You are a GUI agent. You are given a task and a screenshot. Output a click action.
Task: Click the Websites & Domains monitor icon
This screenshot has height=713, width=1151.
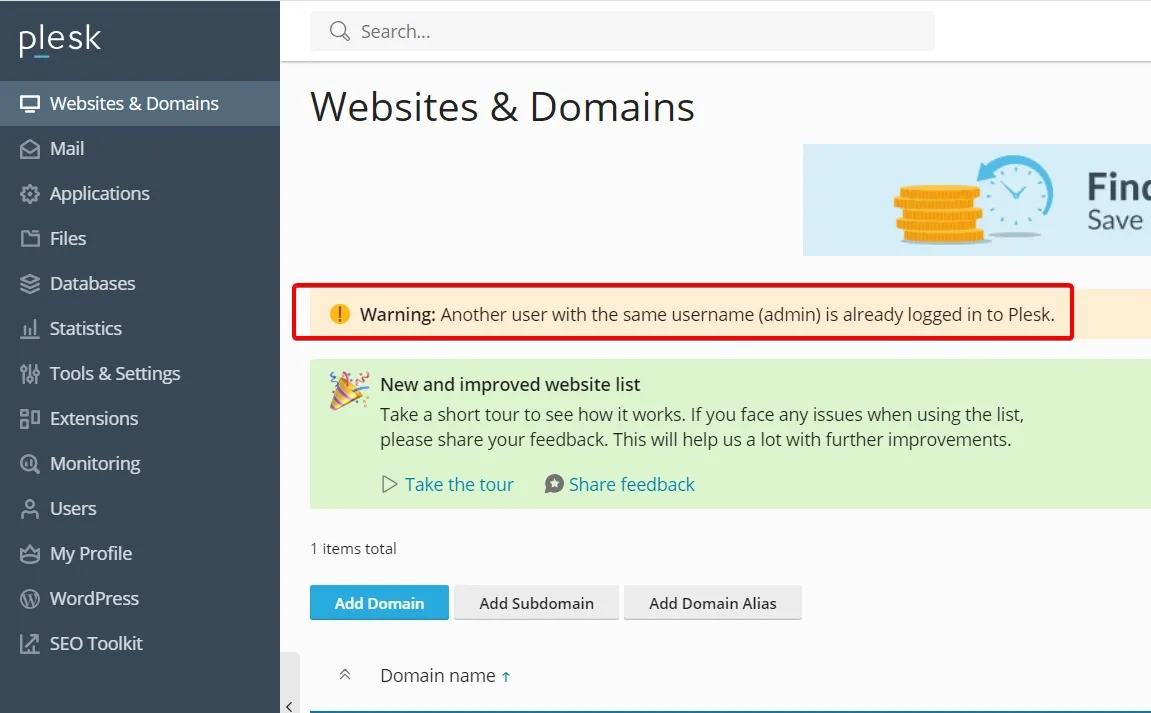tap(30, 104)
